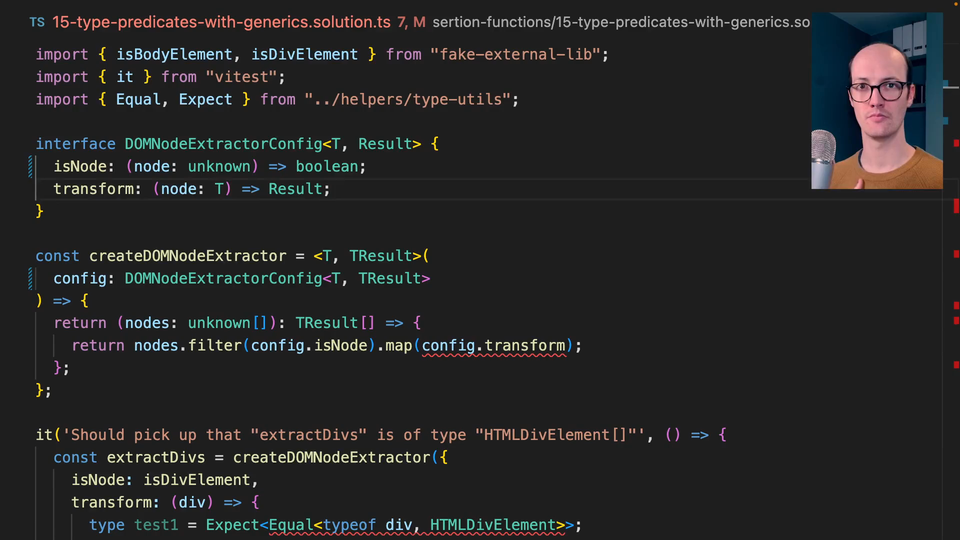Click the '7, M' problems badge on the tab

pos(411,21)
